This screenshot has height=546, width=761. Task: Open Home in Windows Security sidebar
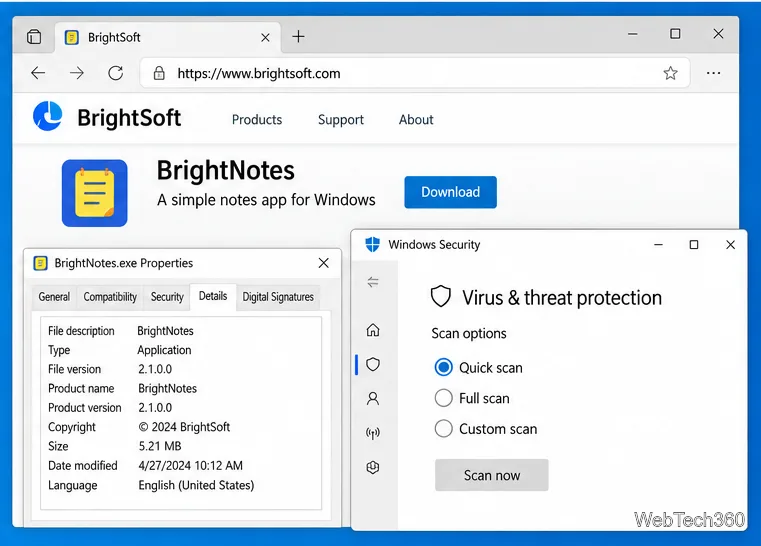pyautogui.click(x=373, y=330)
